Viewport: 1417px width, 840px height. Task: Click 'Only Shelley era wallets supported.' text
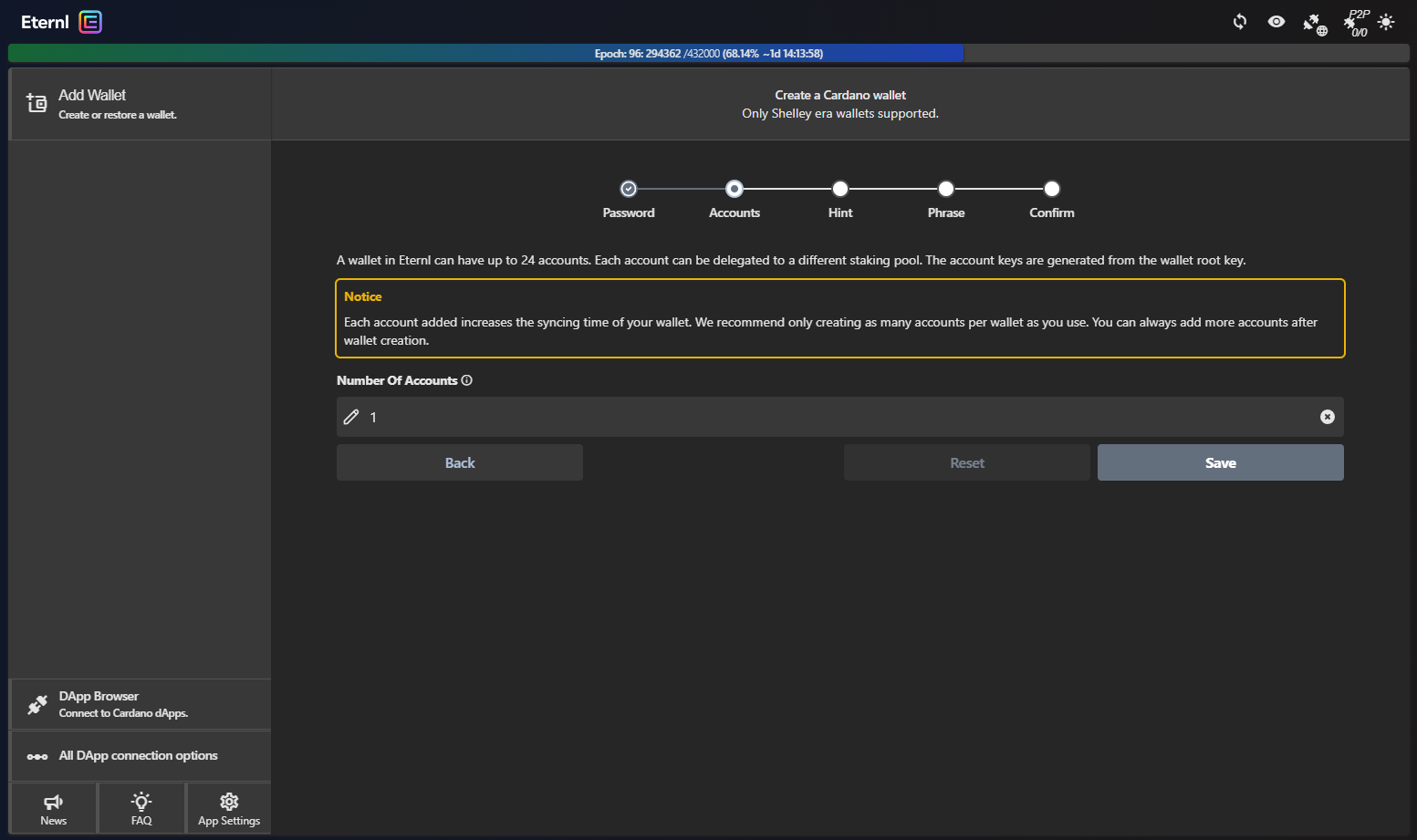pyautogui.click(x=840, y=113)
